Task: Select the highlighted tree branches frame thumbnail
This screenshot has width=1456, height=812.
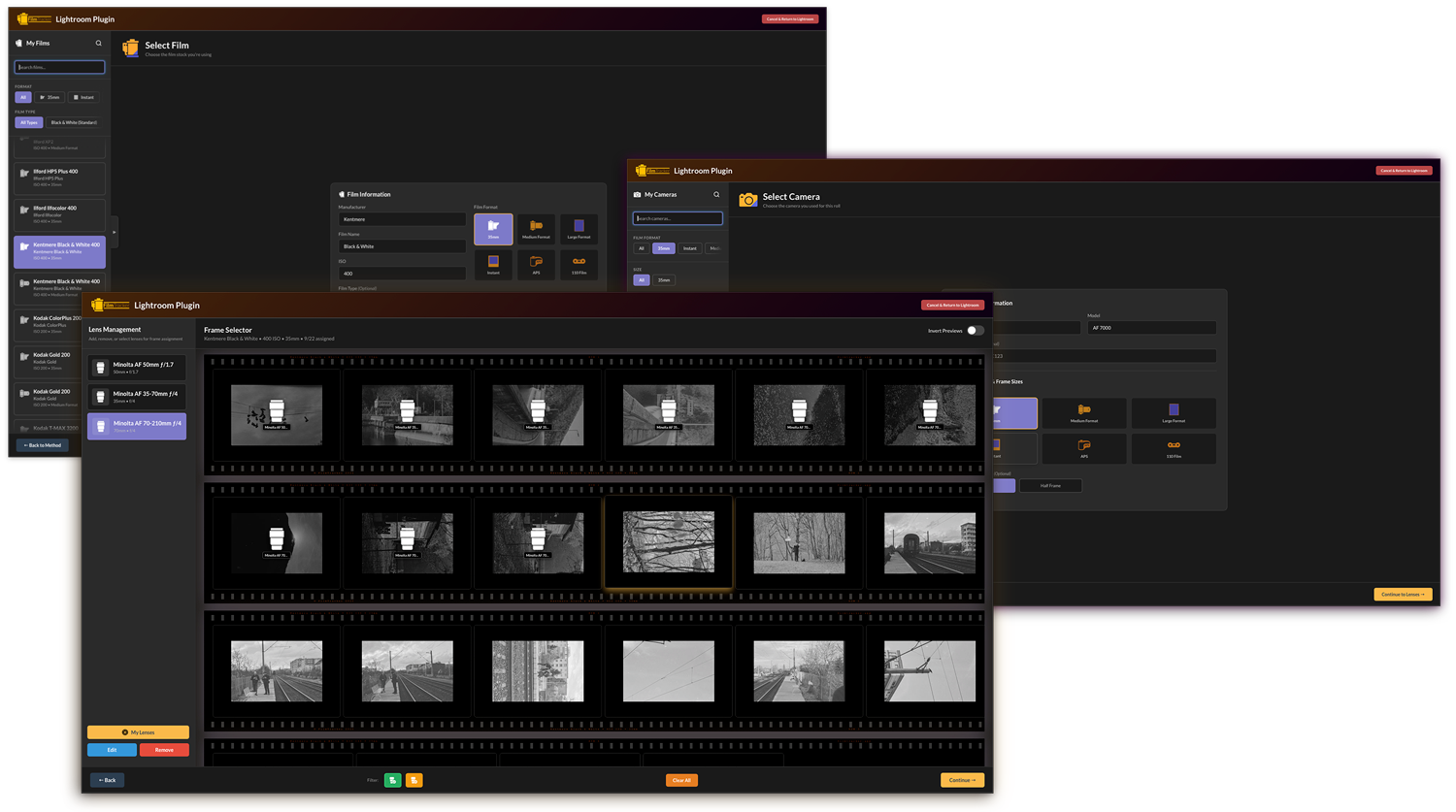Action: coord(668,541)
